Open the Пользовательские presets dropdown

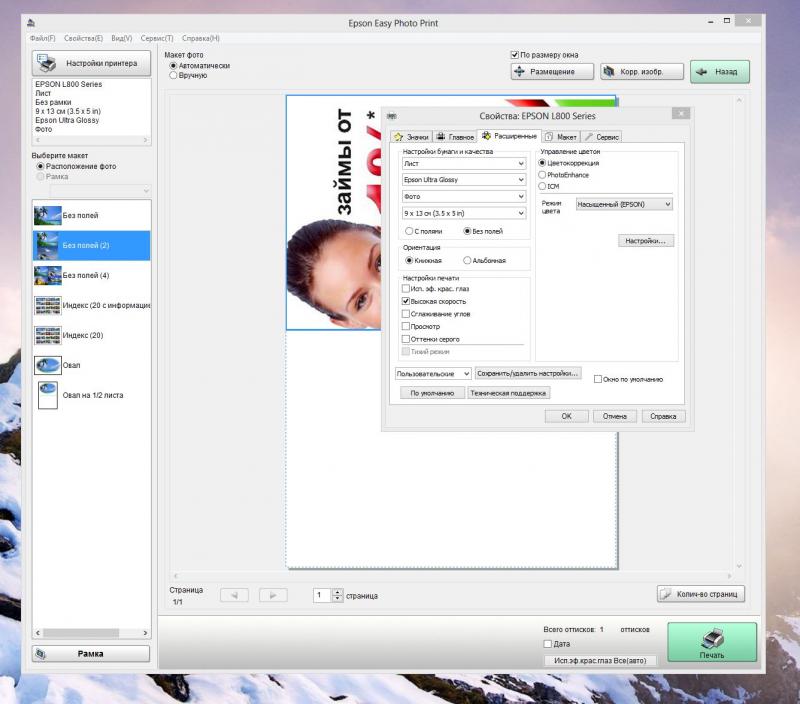point(433,373)
